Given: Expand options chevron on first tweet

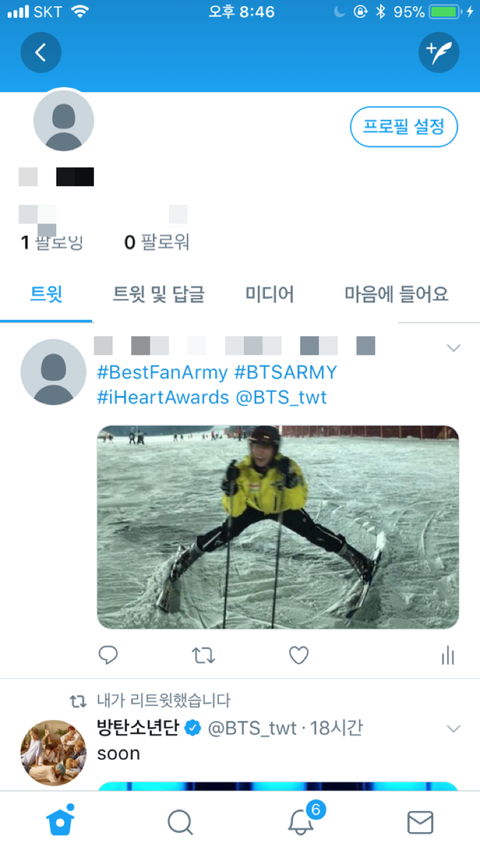Looking at the screenshot, I should [x=454, y=347].
